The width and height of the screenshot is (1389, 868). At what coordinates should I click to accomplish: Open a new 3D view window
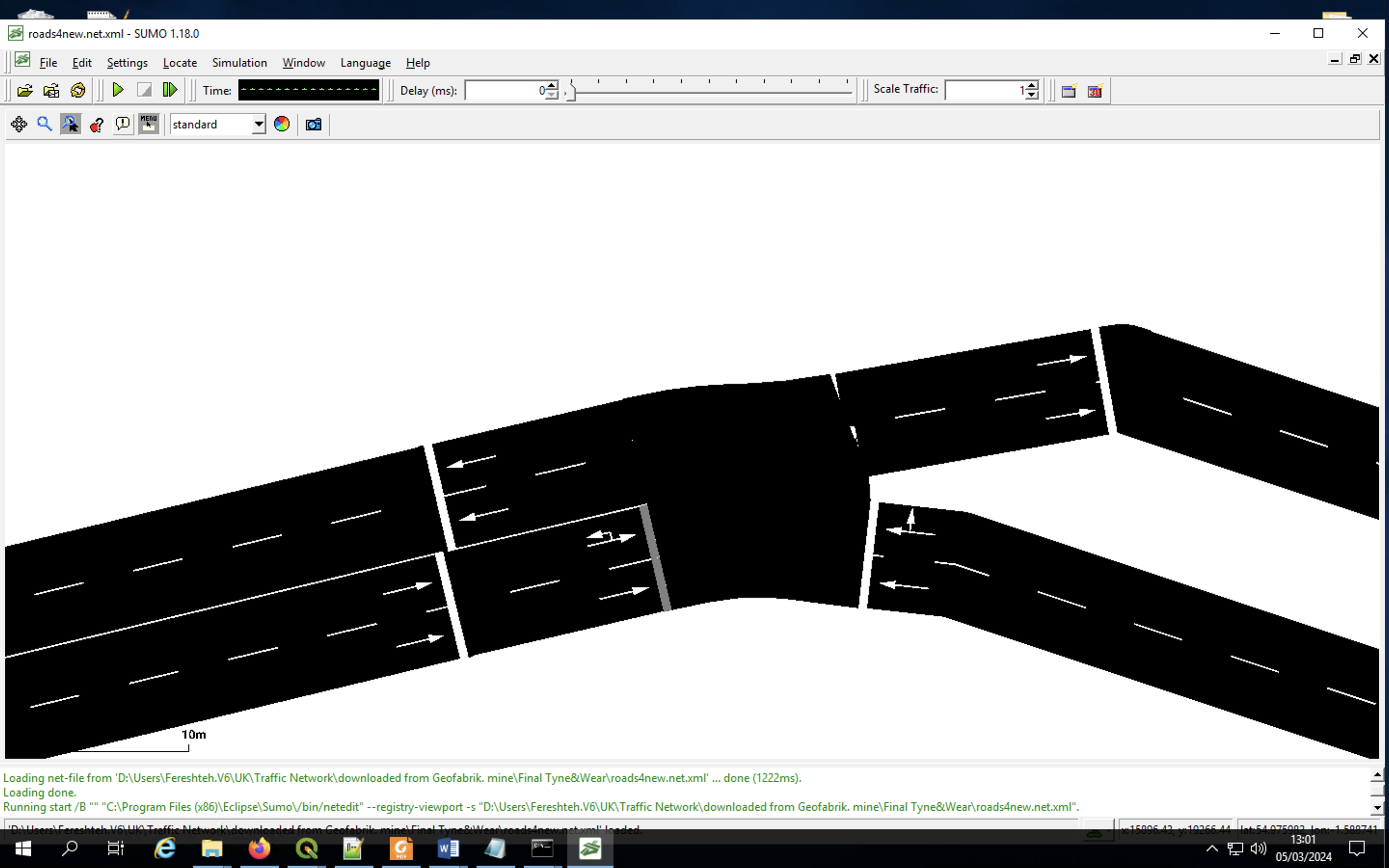pos(1095,91)
